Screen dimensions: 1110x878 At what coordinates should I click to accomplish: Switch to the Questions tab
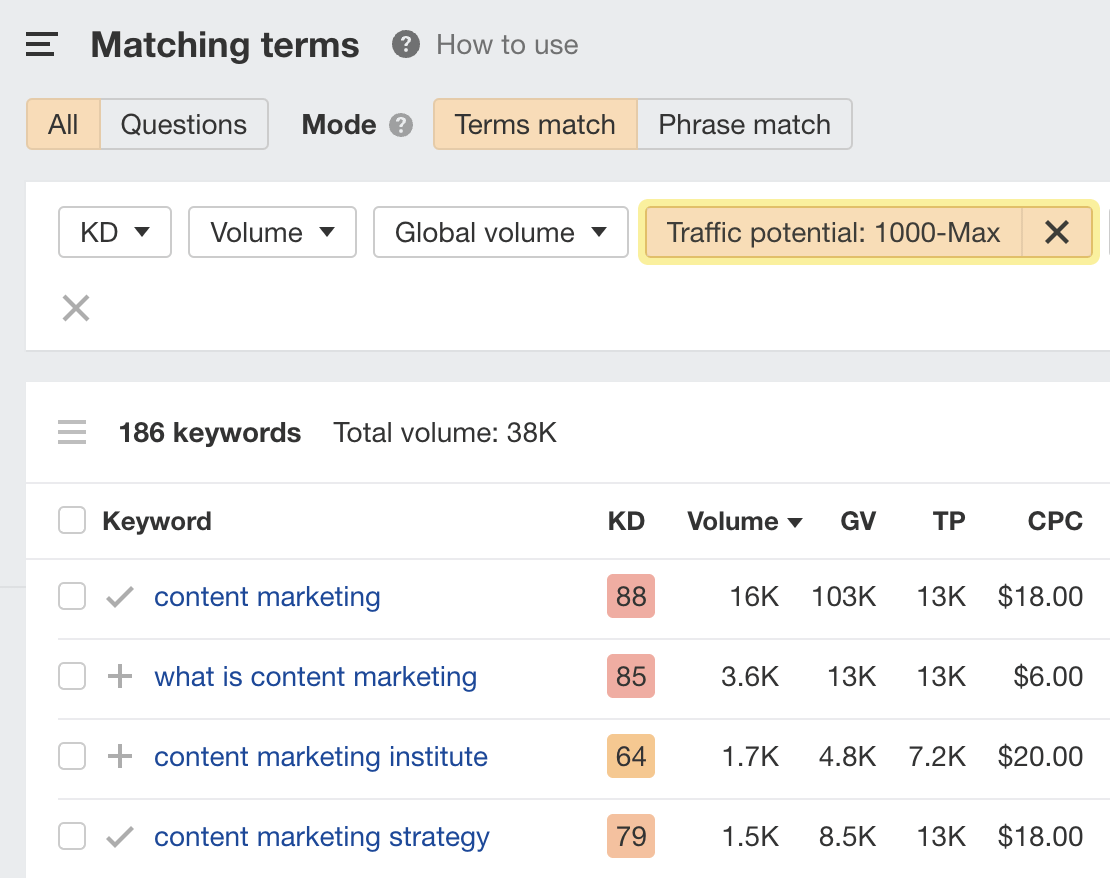pos(184,125)
